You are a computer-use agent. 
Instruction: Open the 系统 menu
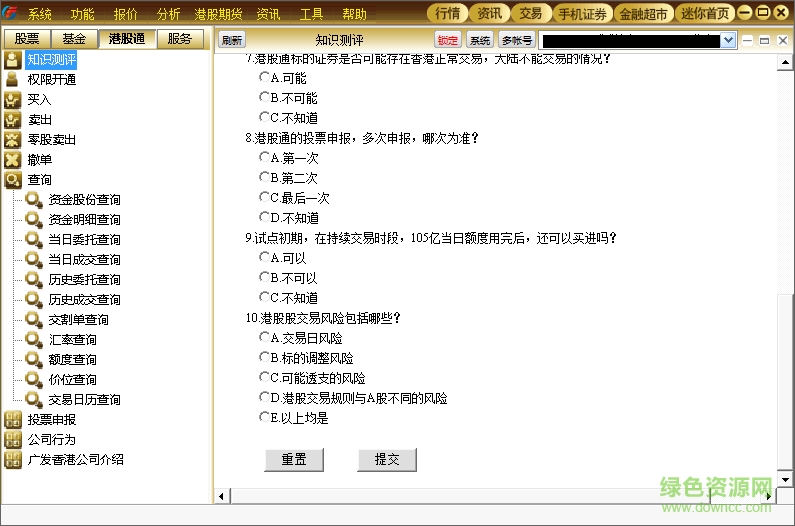point(39,14)
